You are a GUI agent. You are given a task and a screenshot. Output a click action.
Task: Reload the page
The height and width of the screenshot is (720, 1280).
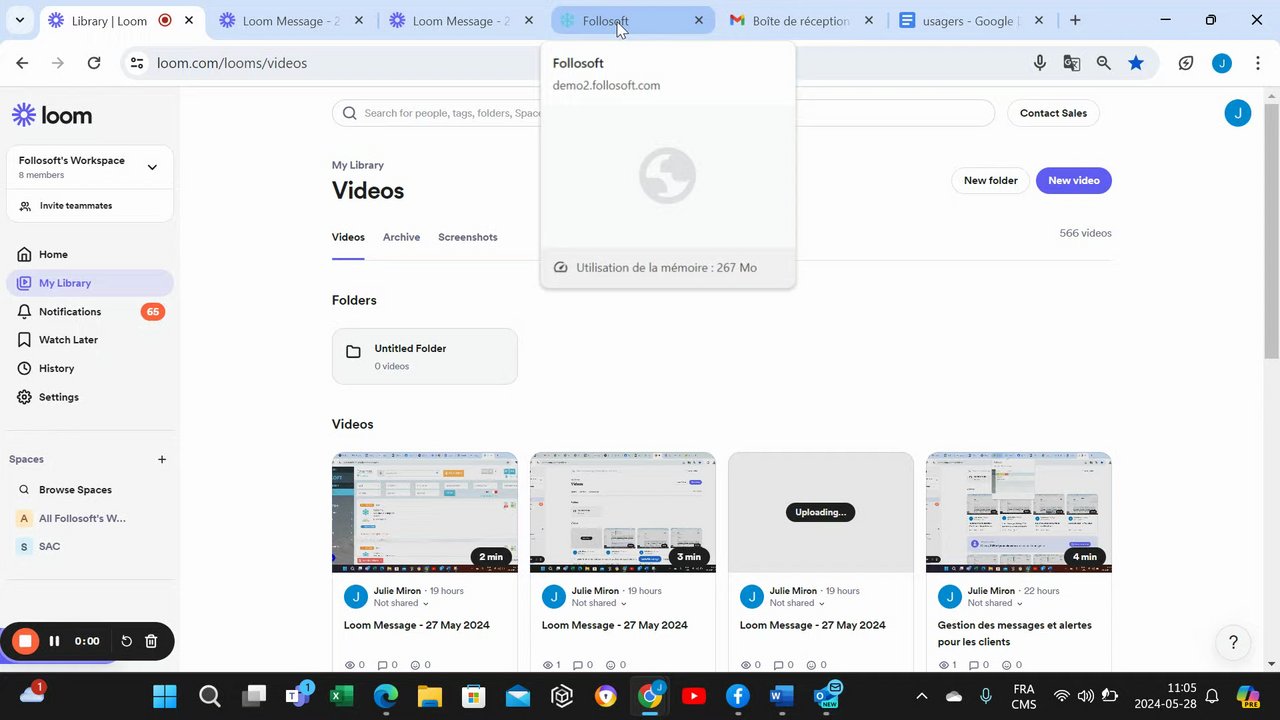pyautogui.click(x=94, y=63)
